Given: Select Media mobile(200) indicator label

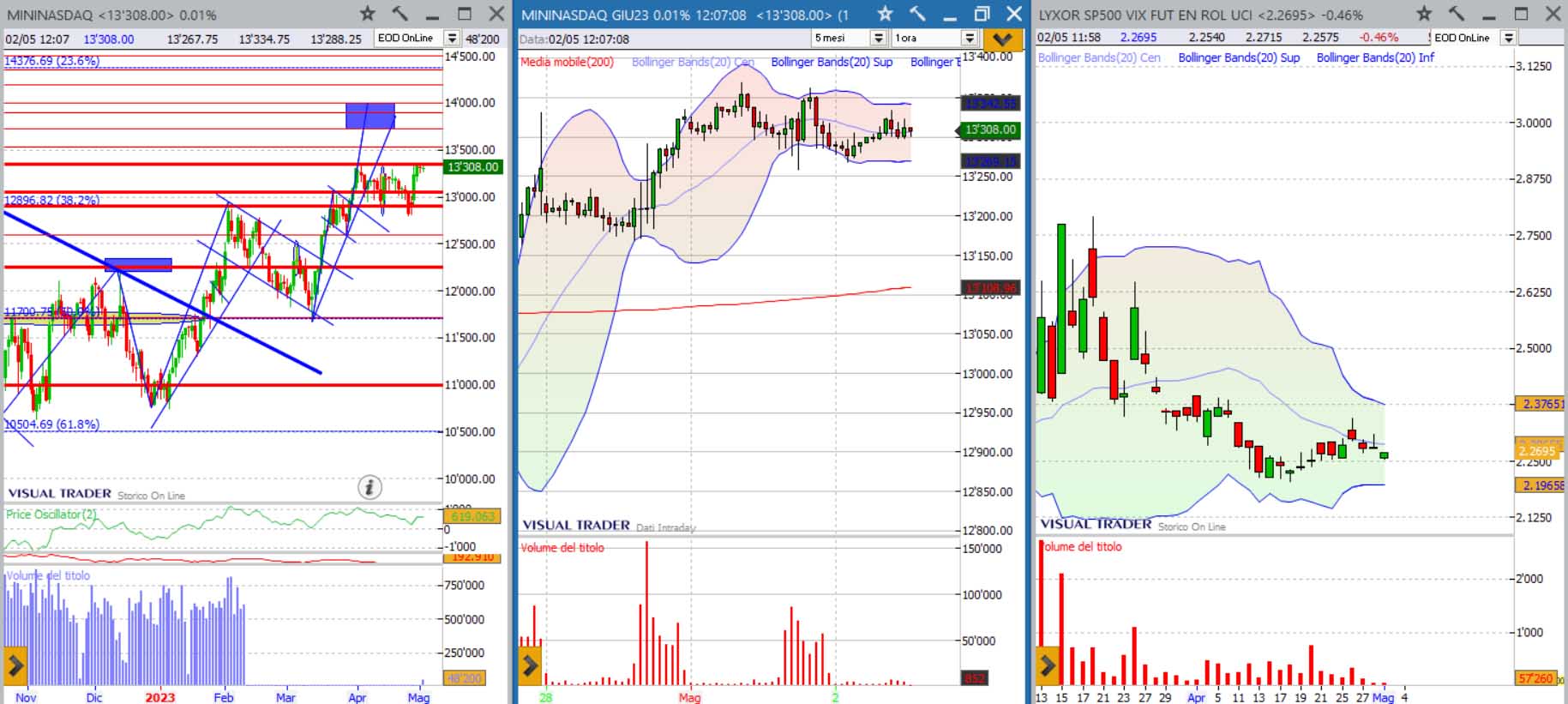Looking at the screenshot, I should pyautogui.click(x=567, y=62).
